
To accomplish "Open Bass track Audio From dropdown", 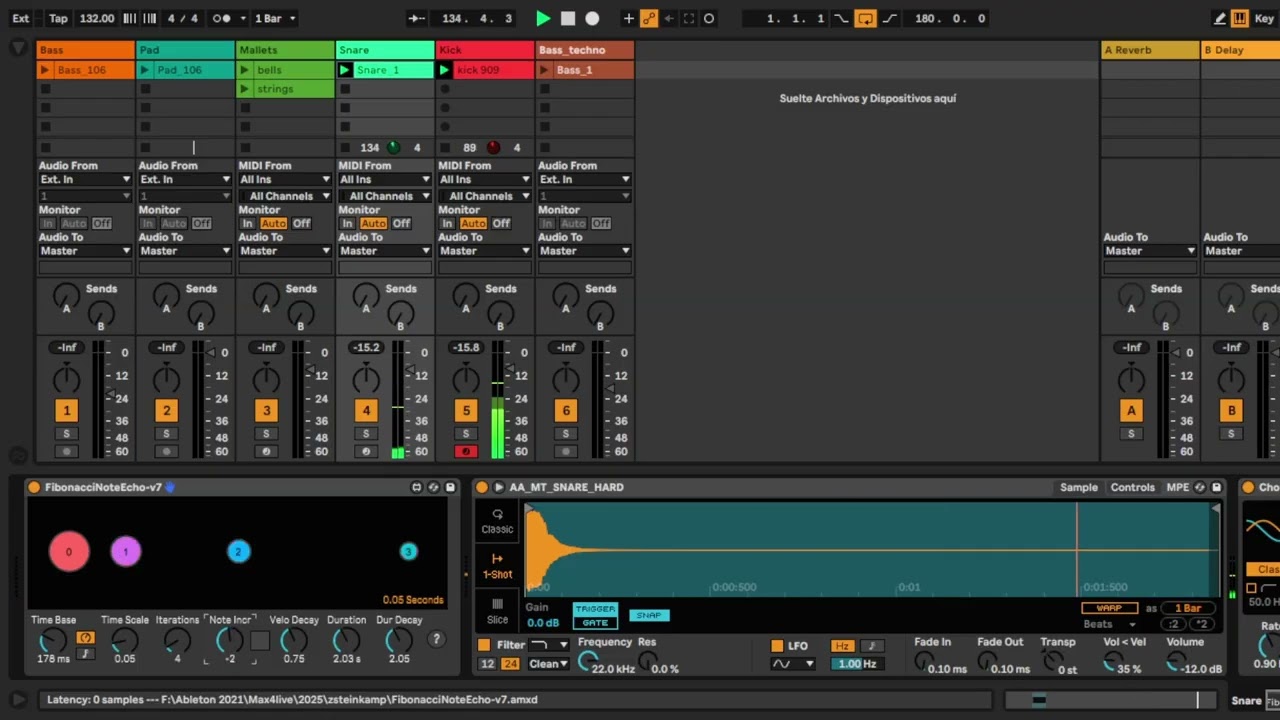I will pyautogui.click(x=85, y=180).
